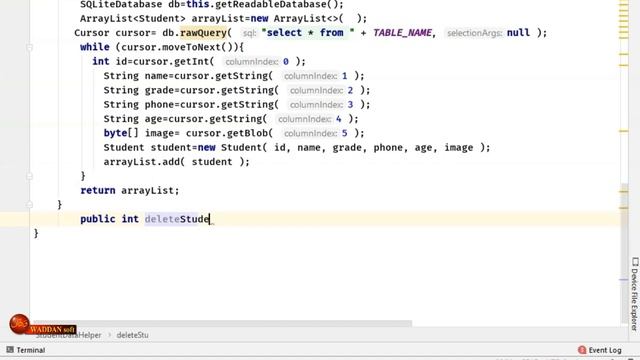Open the Terminal tool window
The width and height of the screenshot is (640, 360).
click(x=26, y=350)
